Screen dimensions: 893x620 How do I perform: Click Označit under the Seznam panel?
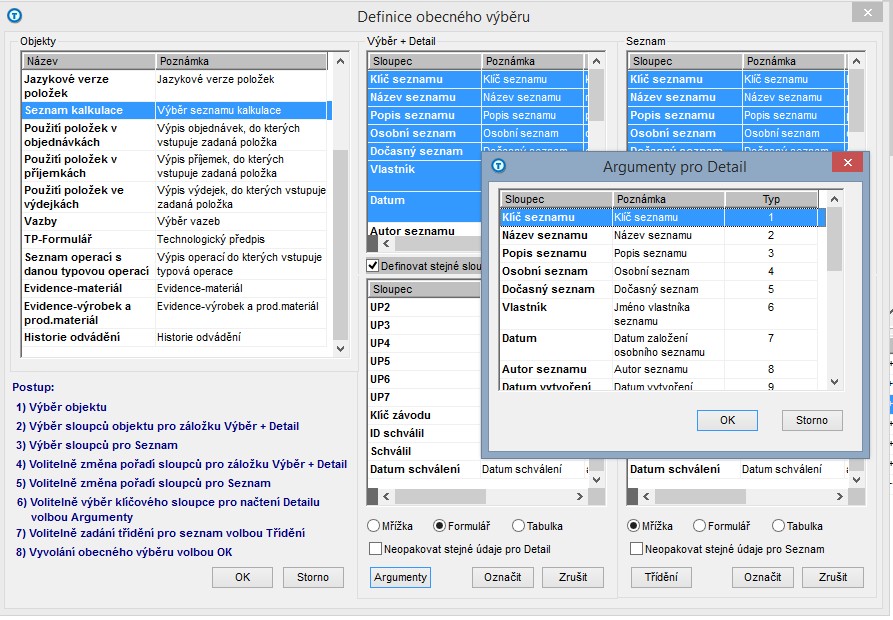763,577
